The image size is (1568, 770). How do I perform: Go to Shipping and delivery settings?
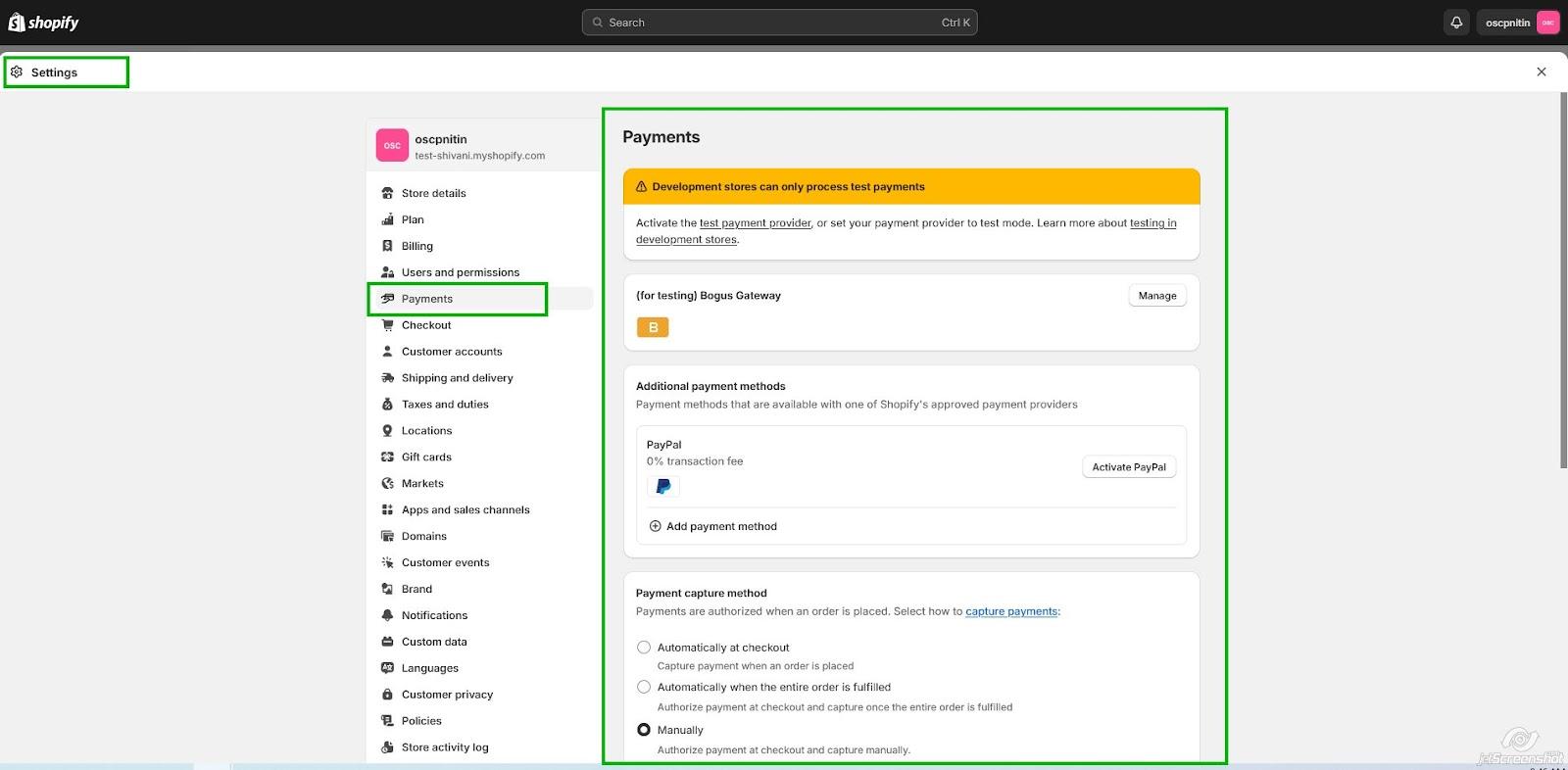[x=457, y=378]
